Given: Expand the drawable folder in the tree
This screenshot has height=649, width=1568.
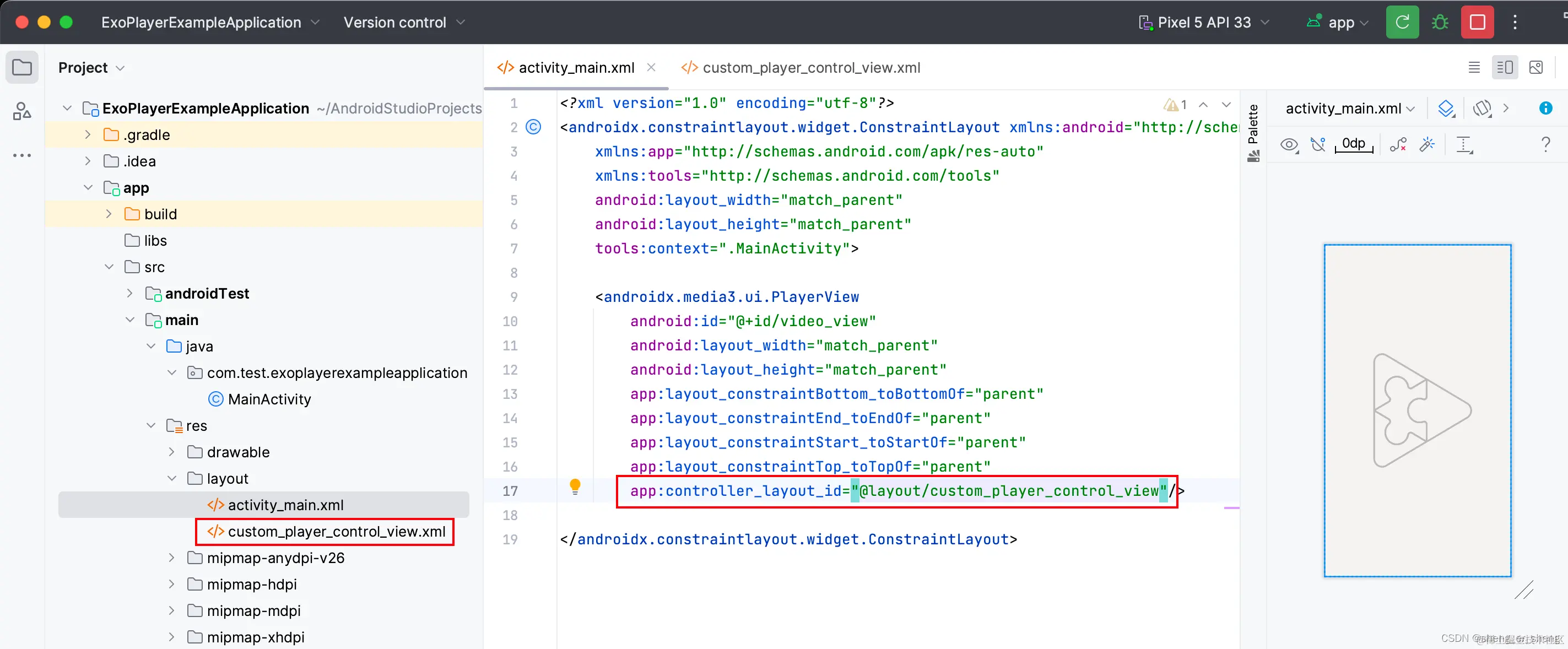Looking at the screenshot, I should pos(172,452).
